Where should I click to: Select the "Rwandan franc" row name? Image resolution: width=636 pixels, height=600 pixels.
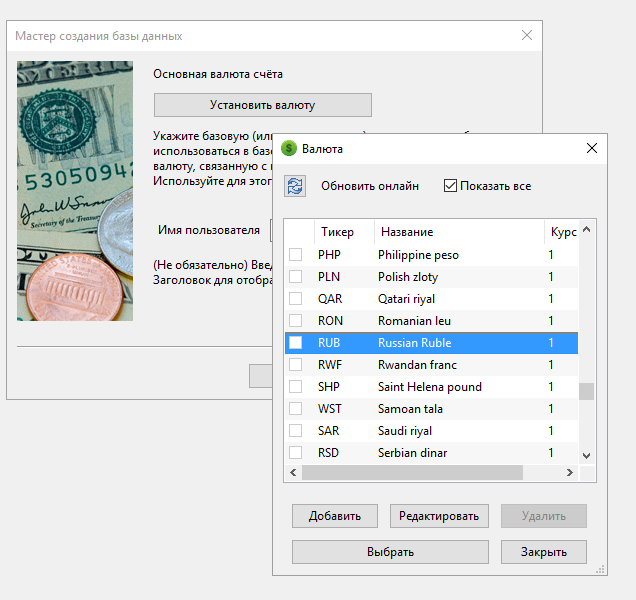tap(417, 364)
